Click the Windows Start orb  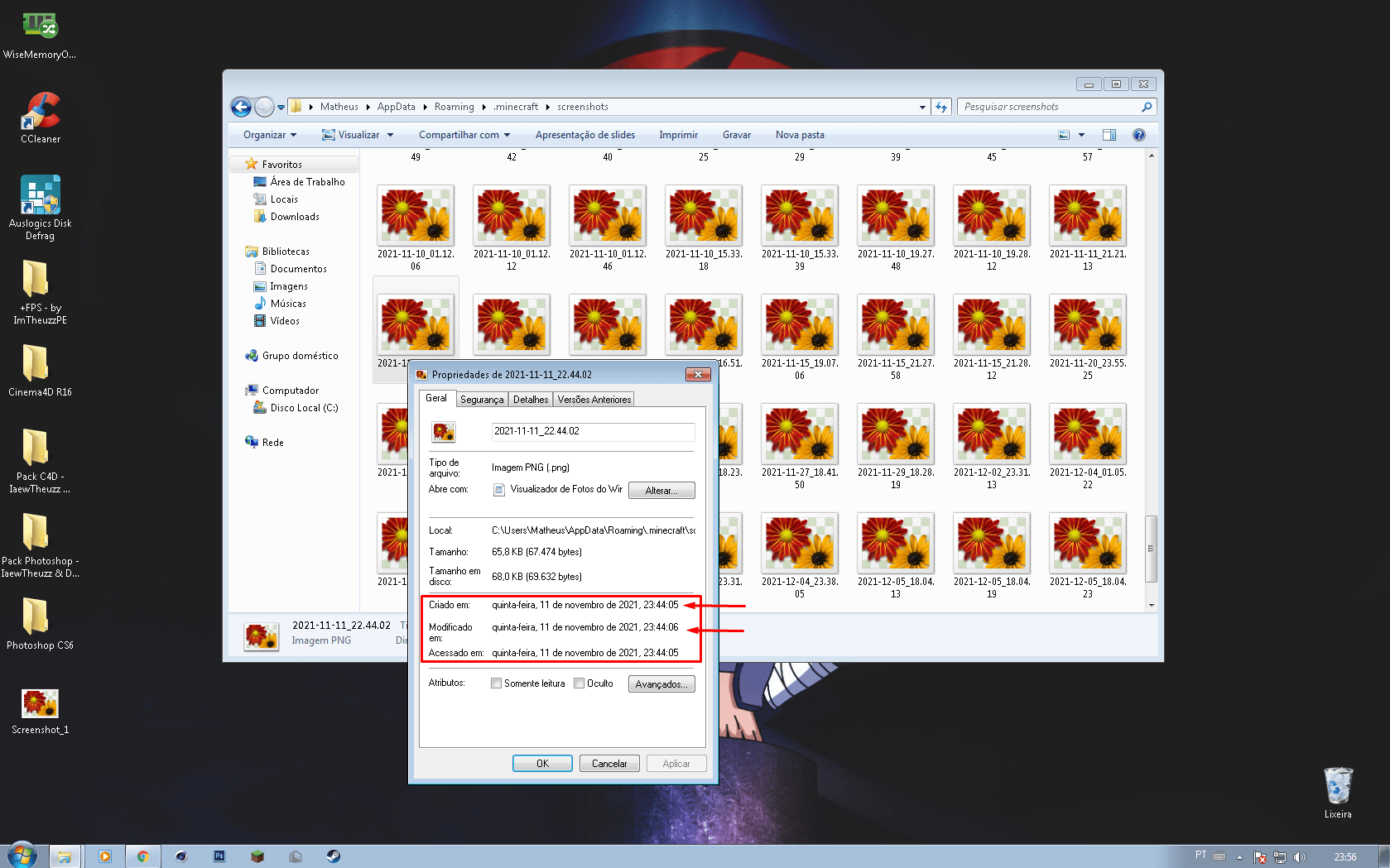click(x=22, y=856)
